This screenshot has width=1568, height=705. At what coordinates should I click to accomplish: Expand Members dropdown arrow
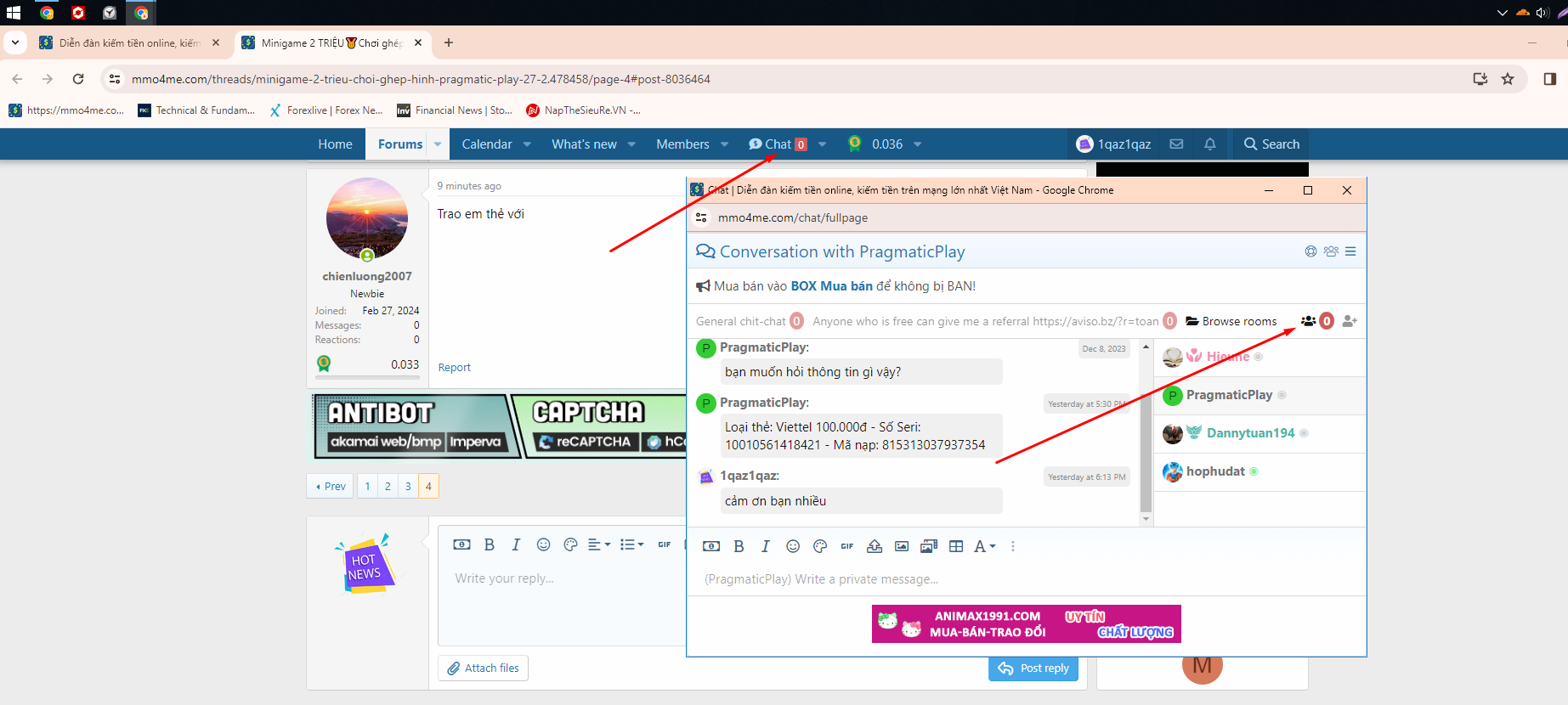724,144
